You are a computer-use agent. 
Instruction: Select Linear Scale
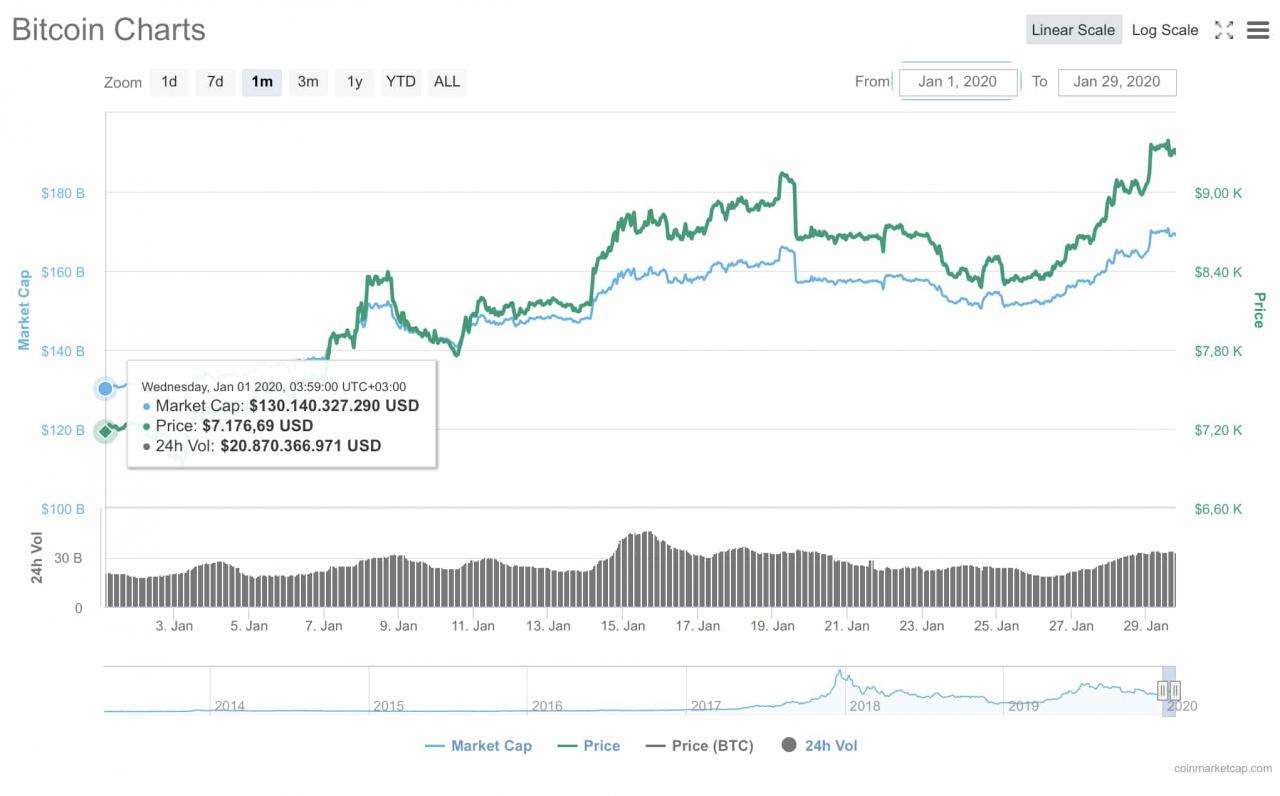(x=1073, y=30)
